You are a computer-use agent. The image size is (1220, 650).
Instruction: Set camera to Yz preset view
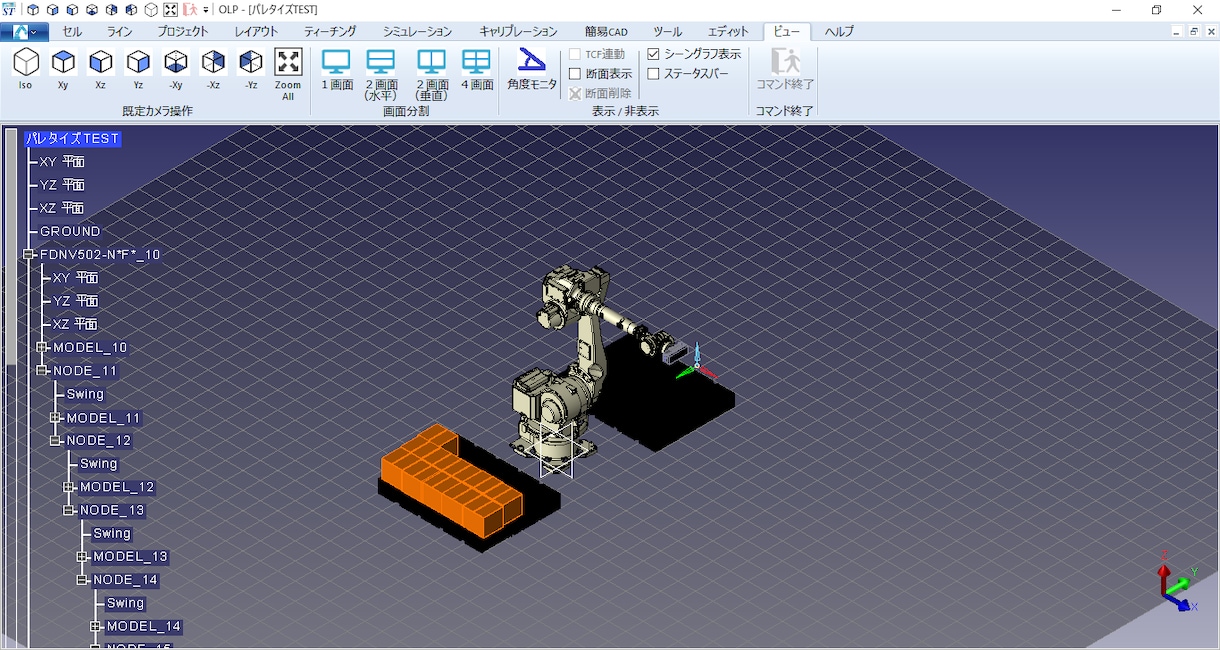(x=138, y=70)
